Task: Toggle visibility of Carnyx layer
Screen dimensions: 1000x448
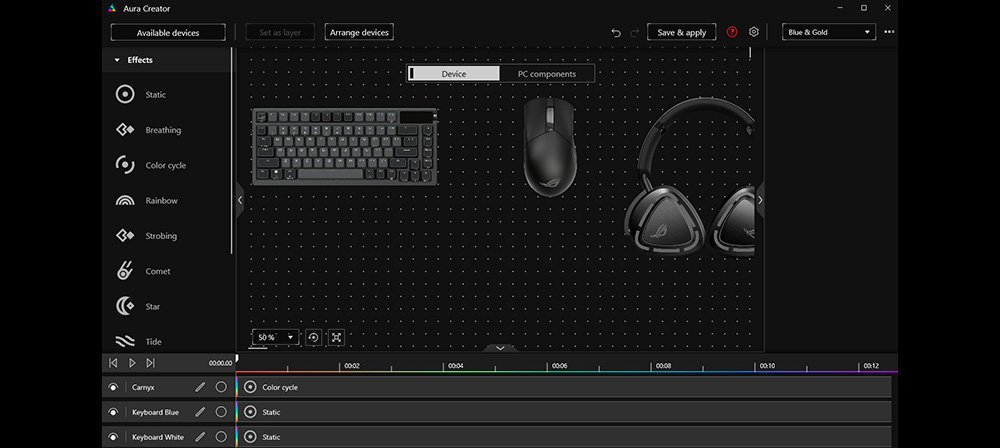Action: (113, 387)
